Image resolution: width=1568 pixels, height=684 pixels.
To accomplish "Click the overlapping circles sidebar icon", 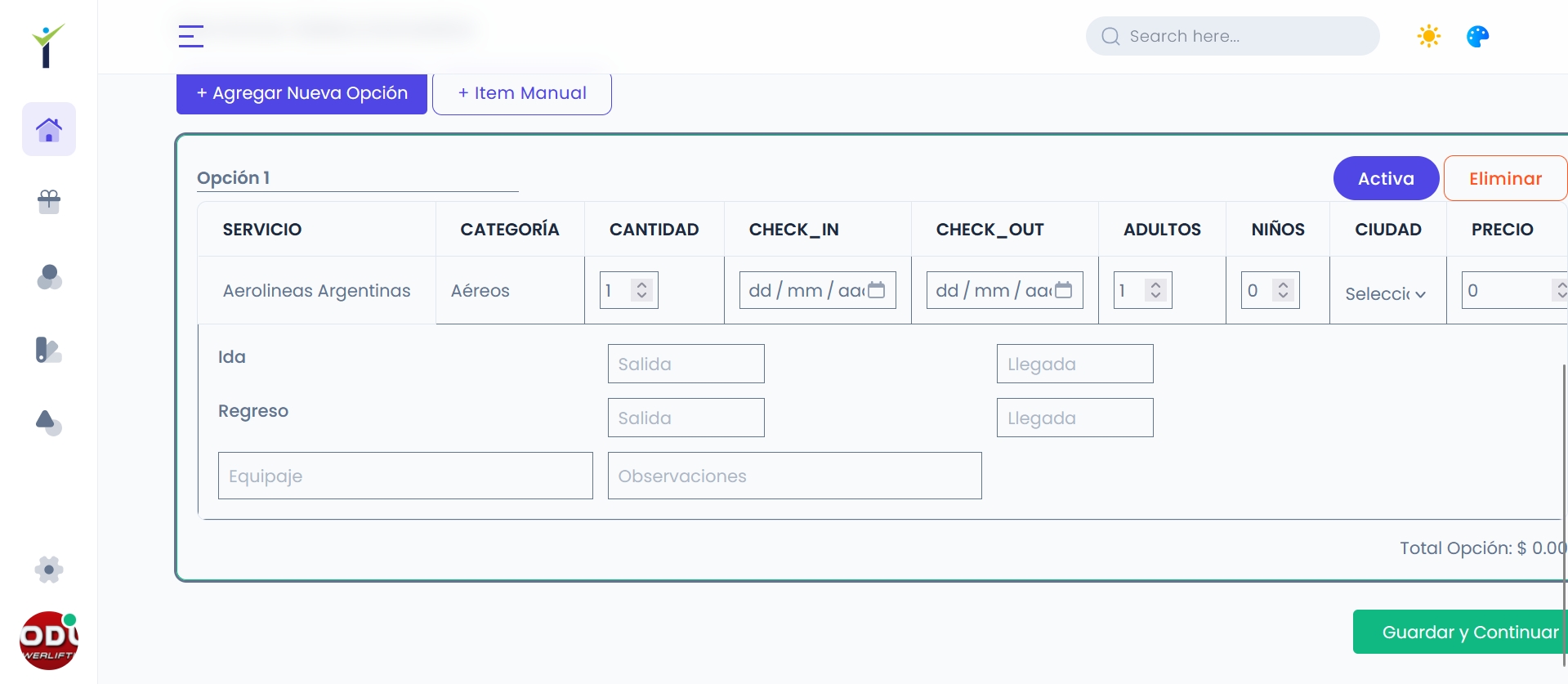I will pos(49,277).
